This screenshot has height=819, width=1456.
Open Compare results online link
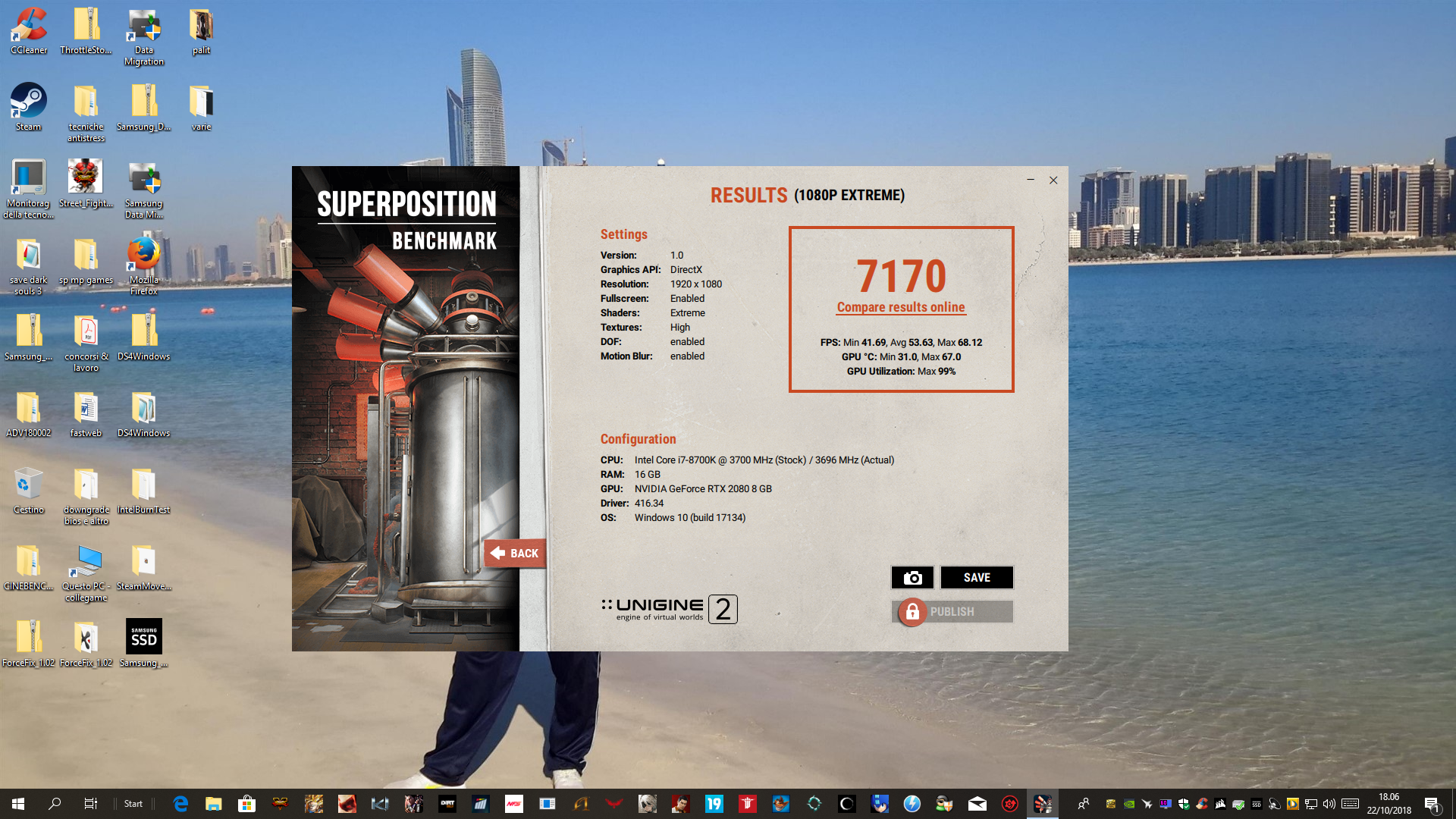tap(901, 307)
